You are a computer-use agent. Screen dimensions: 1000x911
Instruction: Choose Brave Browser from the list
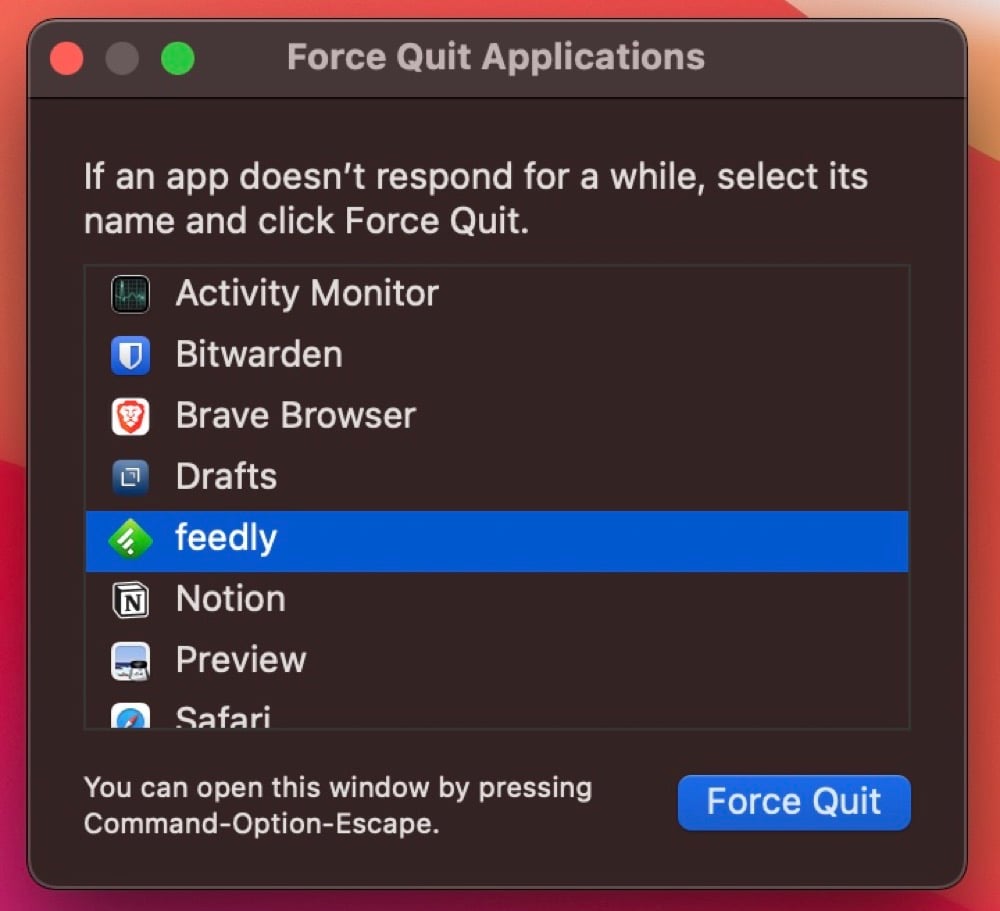(x=497, y=417)
